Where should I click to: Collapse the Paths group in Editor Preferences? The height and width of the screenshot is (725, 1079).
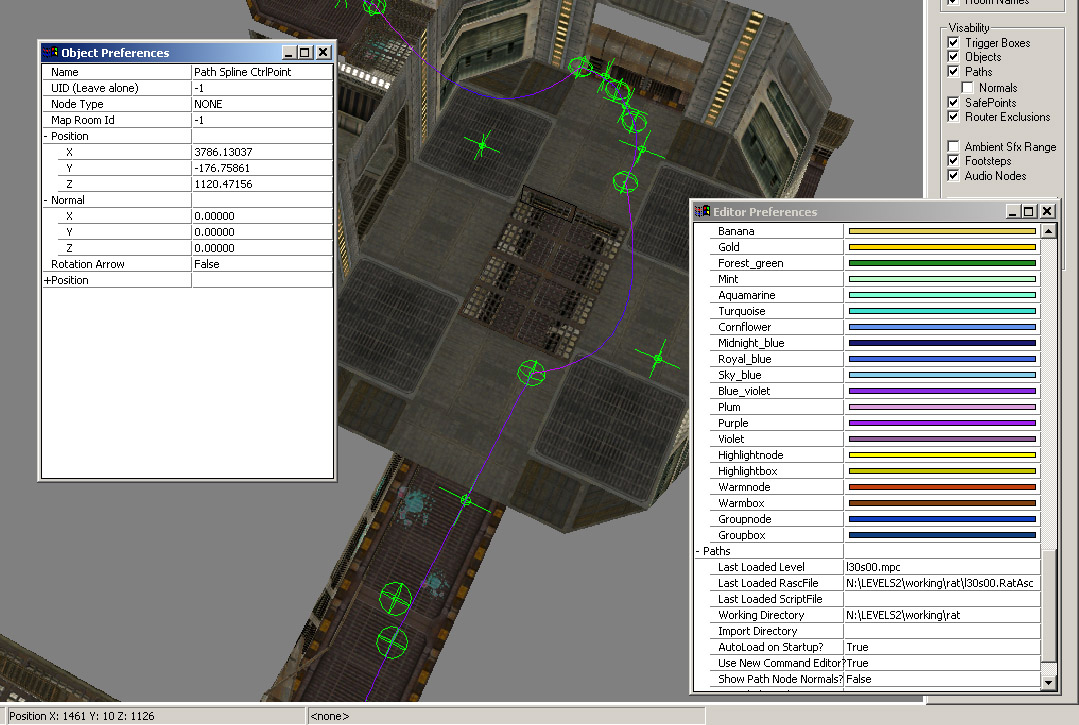pos(698,551)
